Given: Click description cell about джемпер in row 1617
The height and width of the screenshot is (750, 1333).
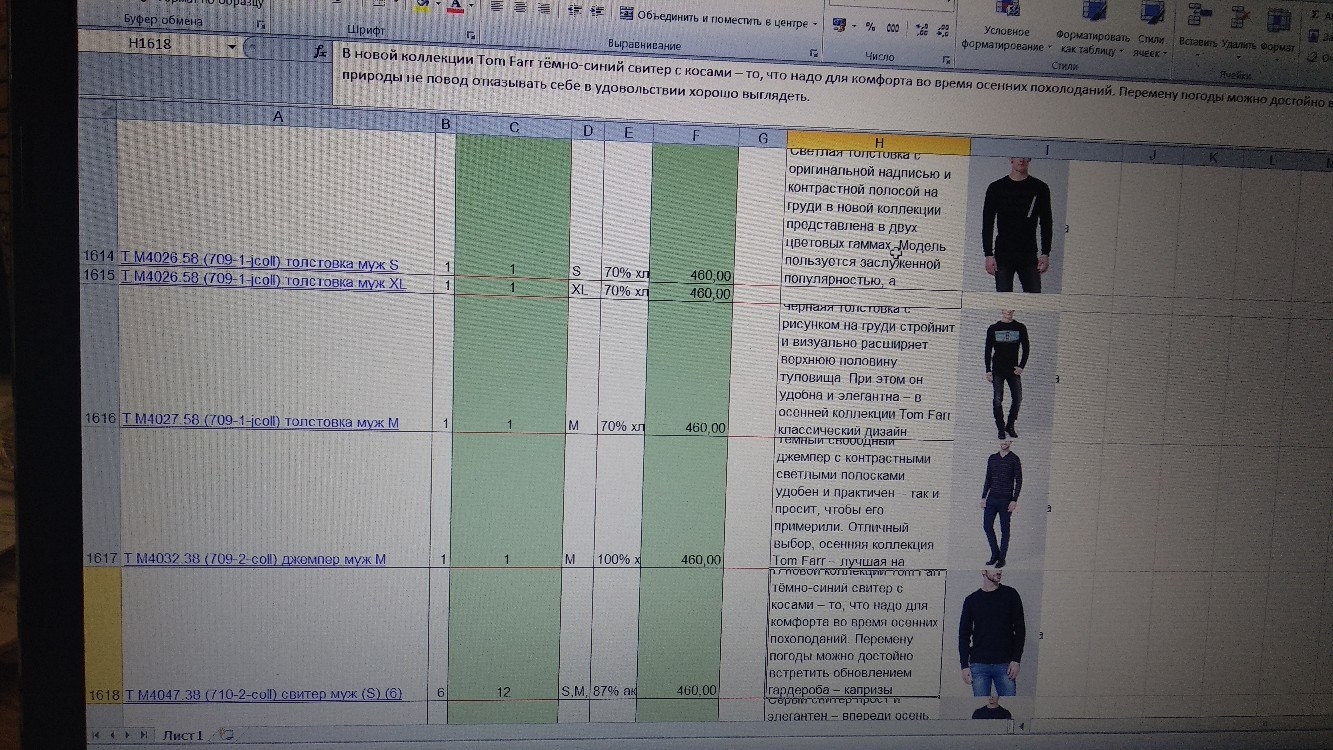Looking at the screenshot, I should tap(859, 504).
